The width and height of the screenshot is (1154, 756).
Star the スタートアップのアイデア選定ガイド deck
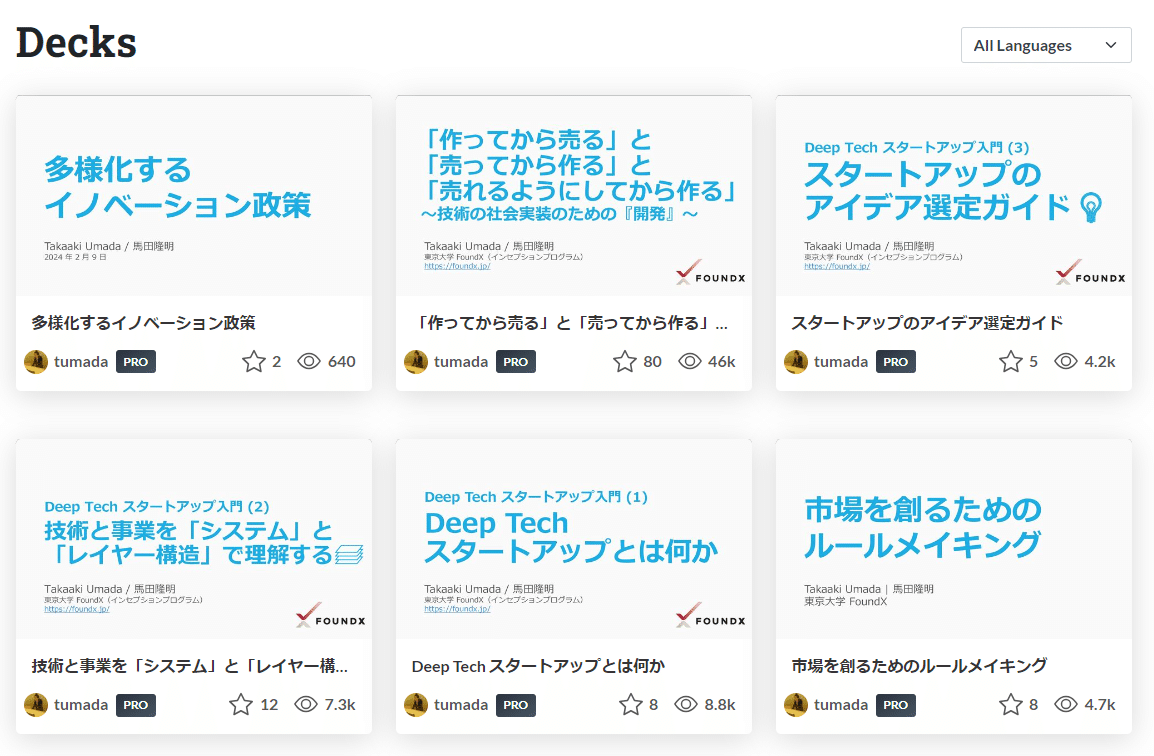pos(1010,361)
